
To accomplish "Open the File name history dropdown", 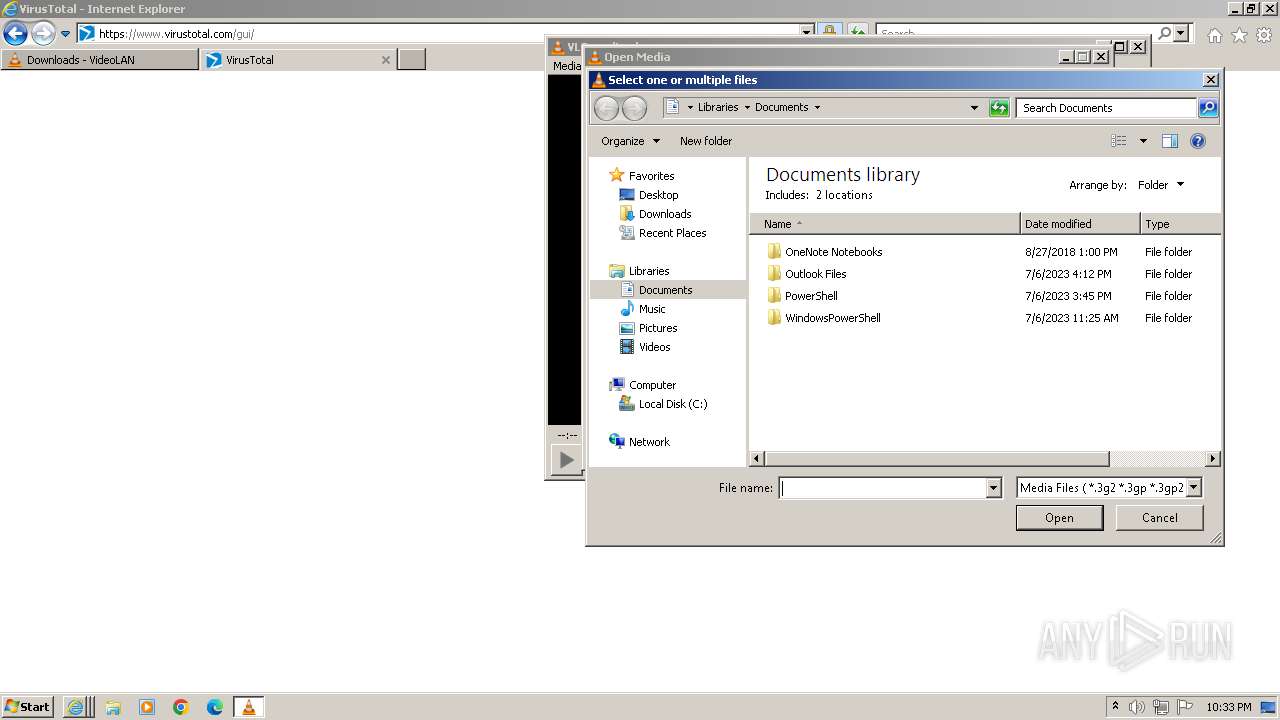I will pos(993,488).
